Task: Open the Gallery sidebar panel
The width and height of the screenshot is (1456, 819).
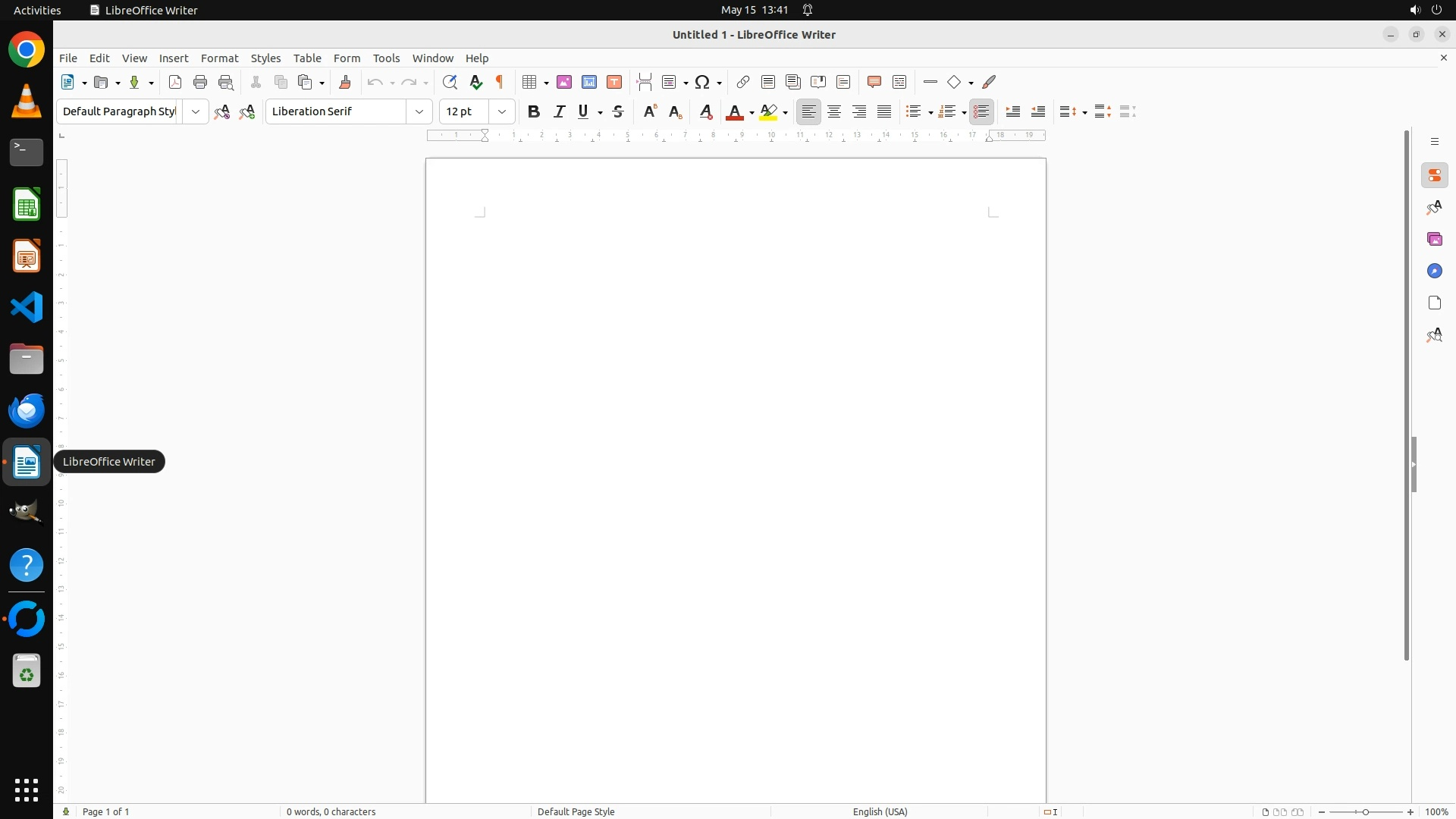Action: pos(1434,240)
